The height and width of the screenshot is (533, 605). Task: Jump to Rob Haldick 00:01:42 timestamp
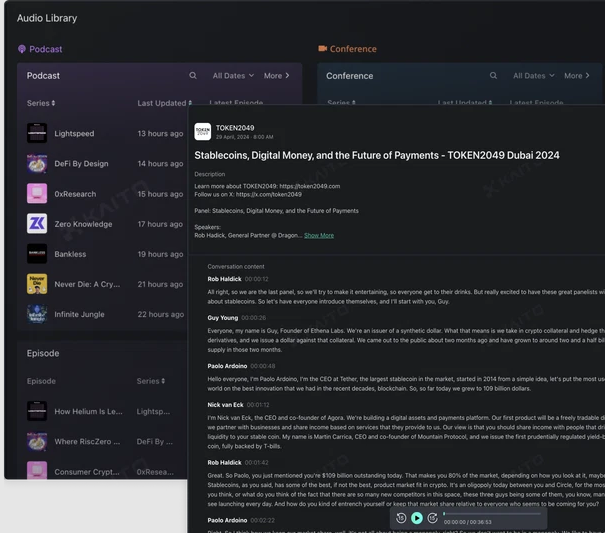256,462
